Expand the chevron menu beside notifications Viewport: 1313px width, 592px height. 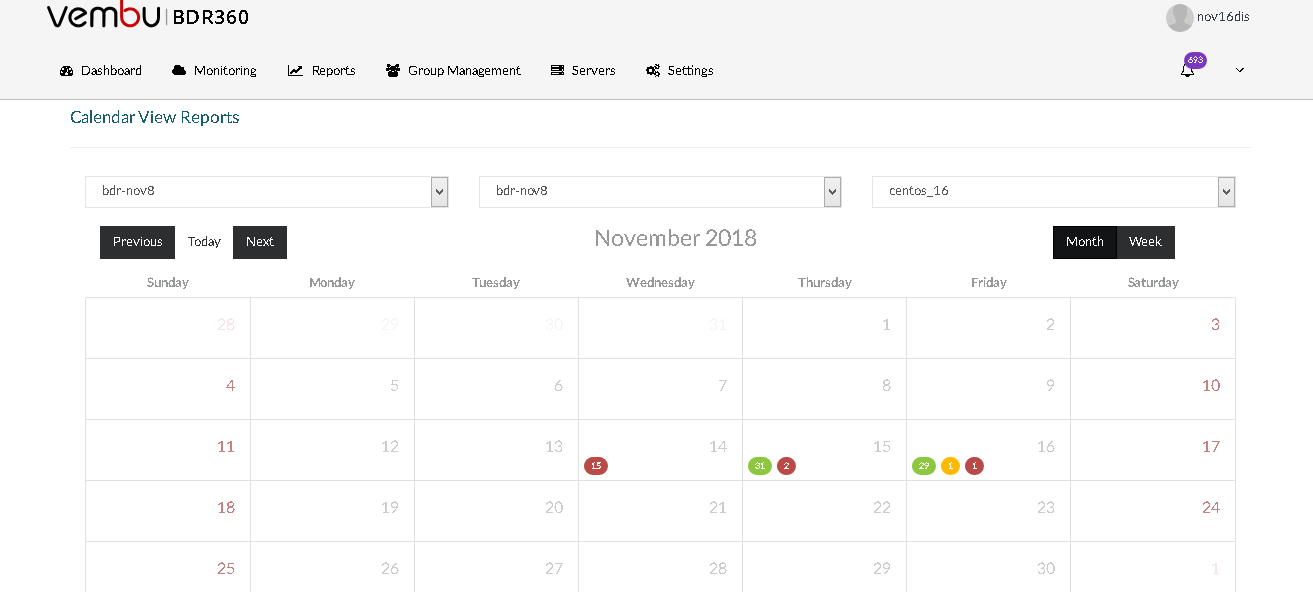coord(1240,70)
